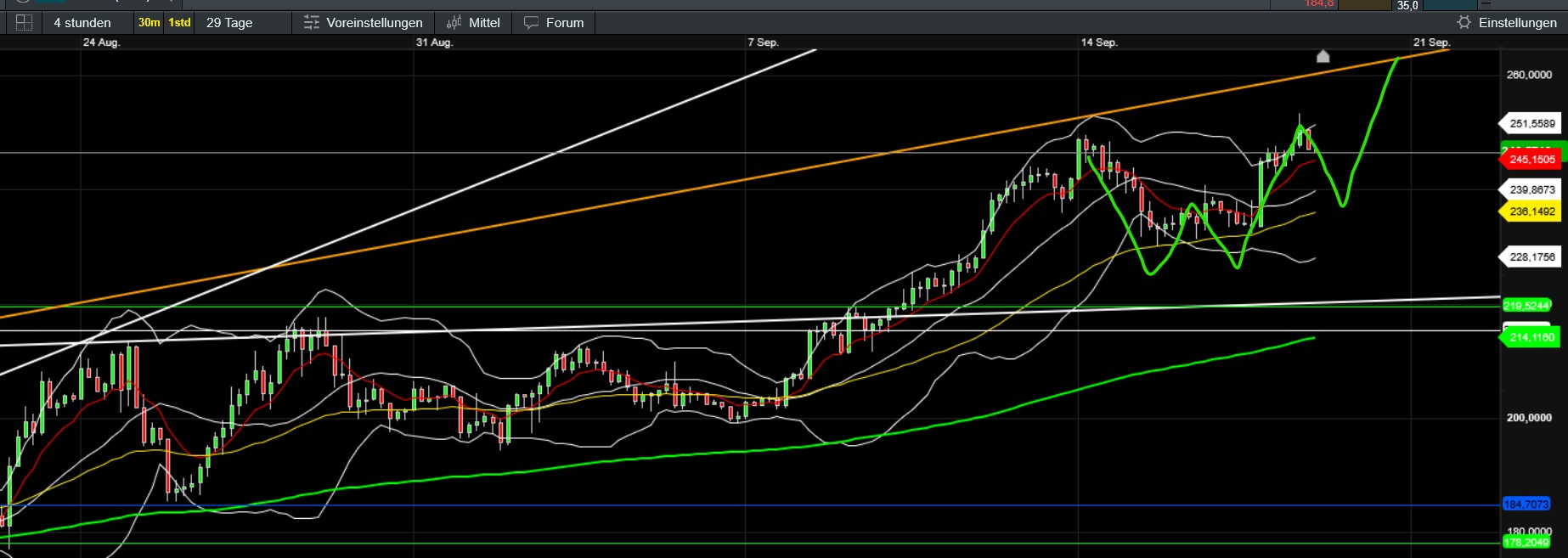Image resolution: width=1568 pixels, height=558 pixels.
Task: Click the green 219,5244 price label
Action: click(1526, 306)
